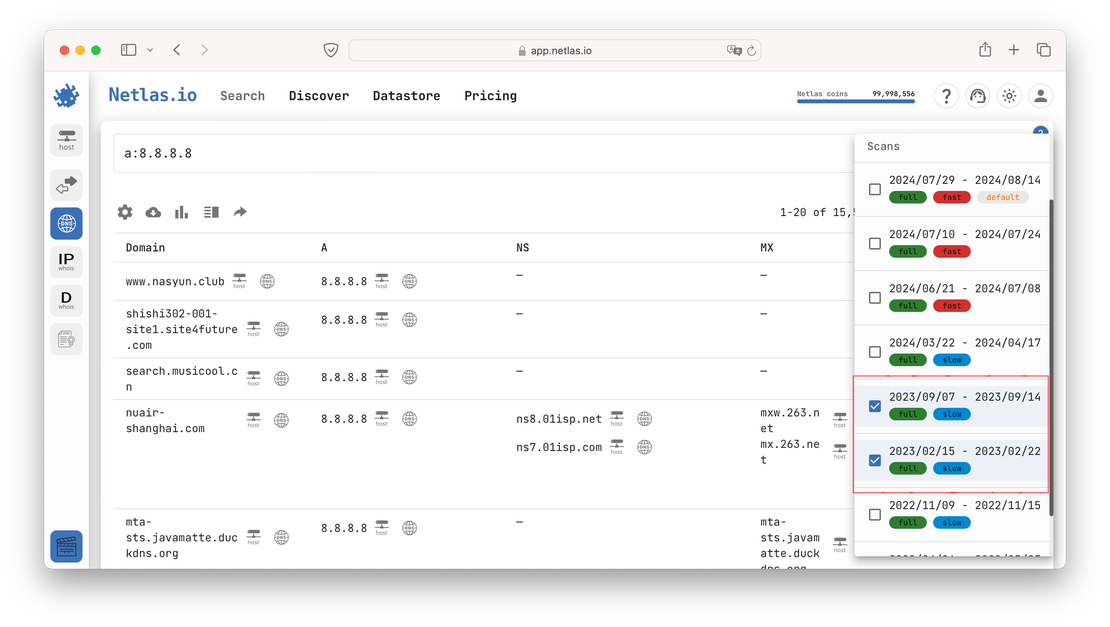This screenshot has height=627, width=1110.
Task: Toggle the theme brightness icon
Action: click(x=1009, y=96)
